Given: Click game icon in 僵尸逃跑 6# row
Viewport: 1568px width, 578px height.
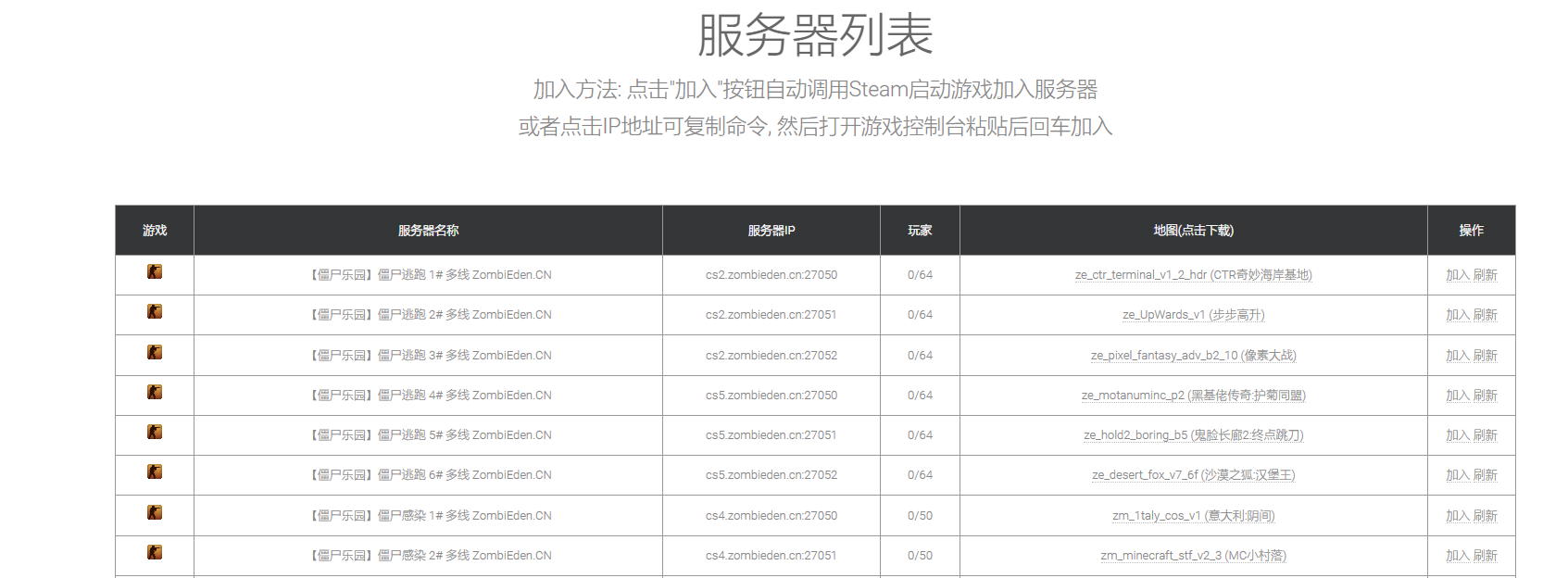Looking at the screenshot, I should click(x=155, y=471).
